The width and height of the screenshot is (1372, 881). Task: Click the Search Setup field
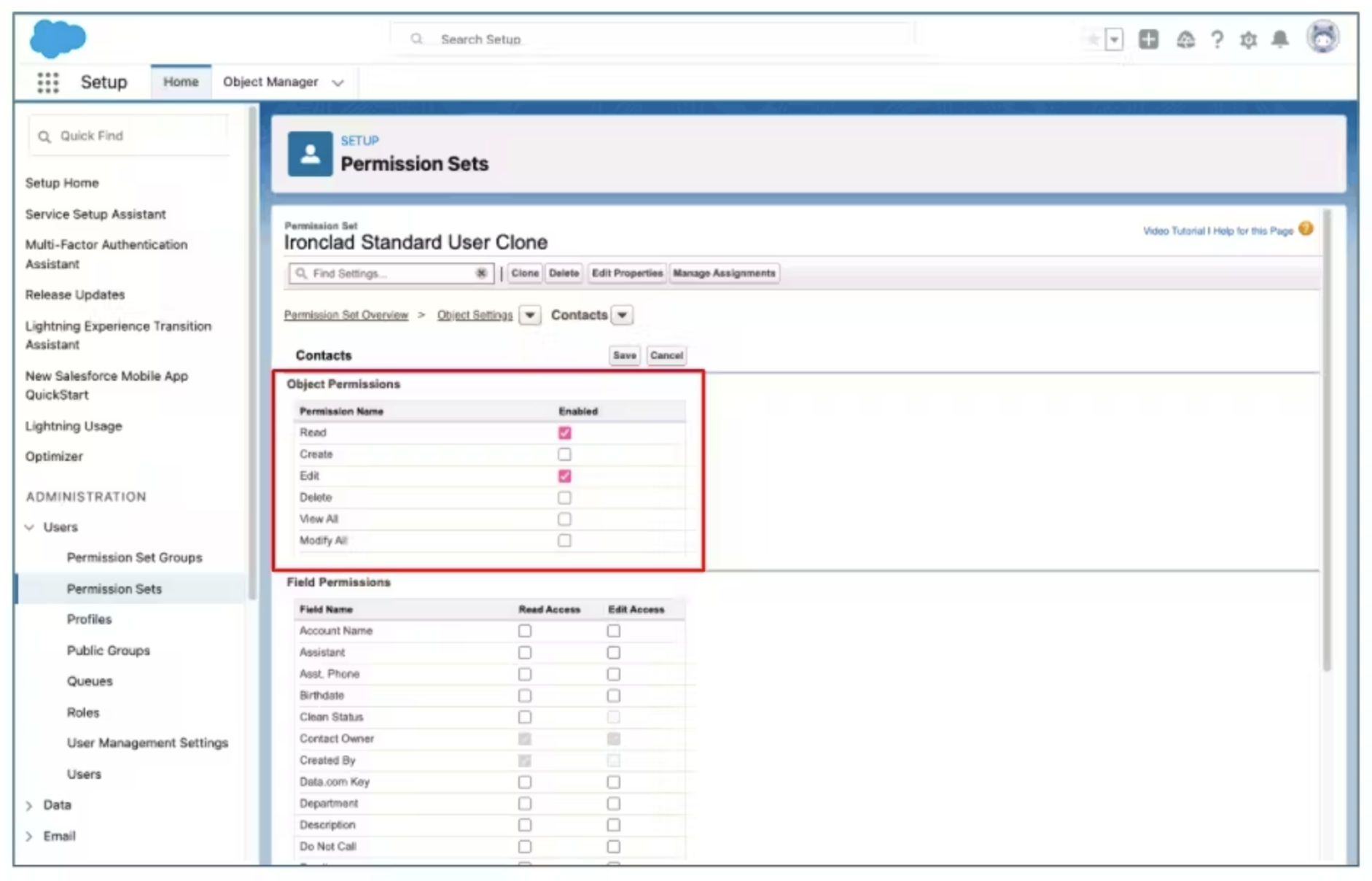click(652, 39)
